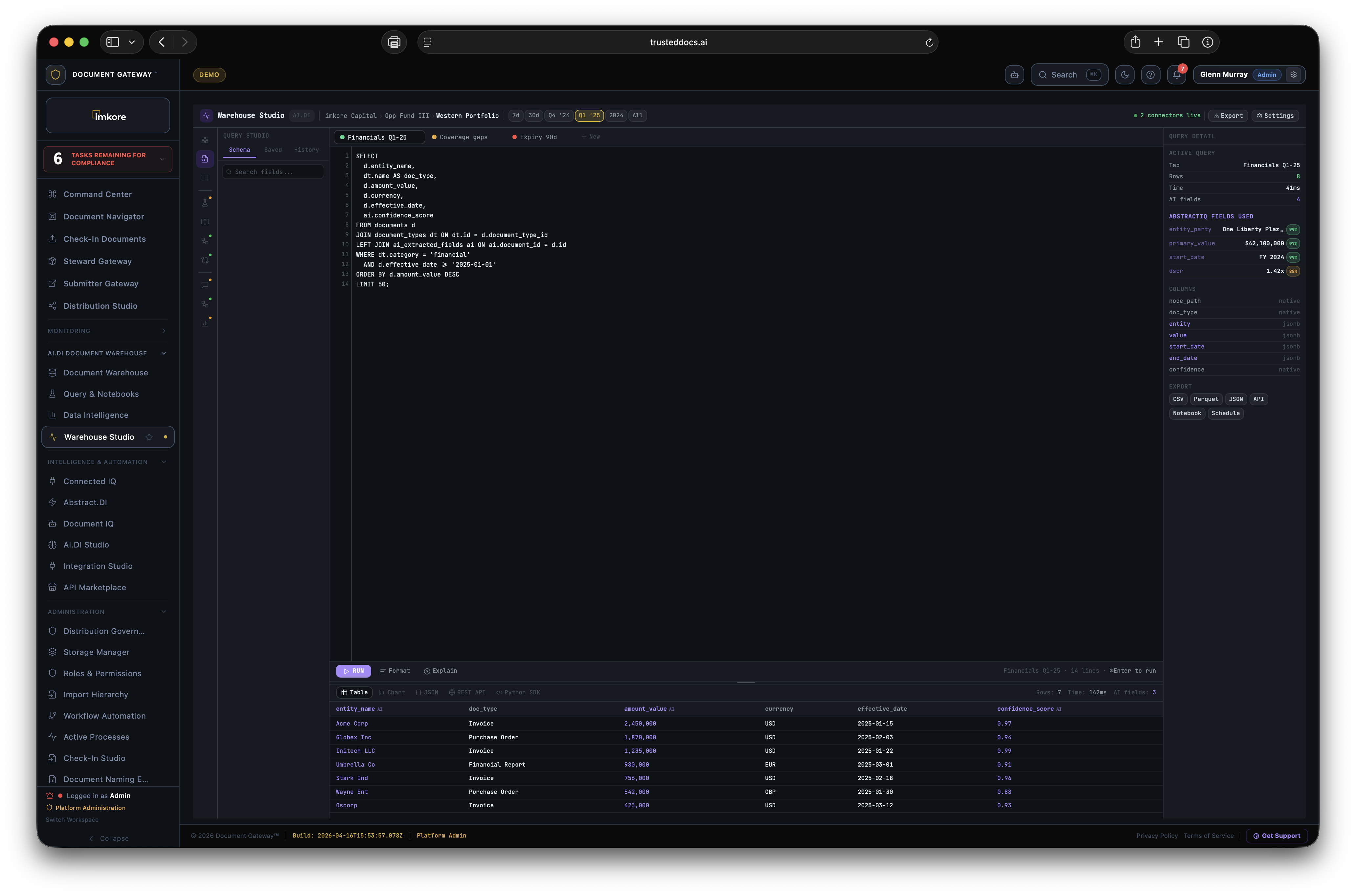Open the Expiry 90d query tab
Image resolution: width=1356 pixels, height=896 pixels.
tap(535, 137)
